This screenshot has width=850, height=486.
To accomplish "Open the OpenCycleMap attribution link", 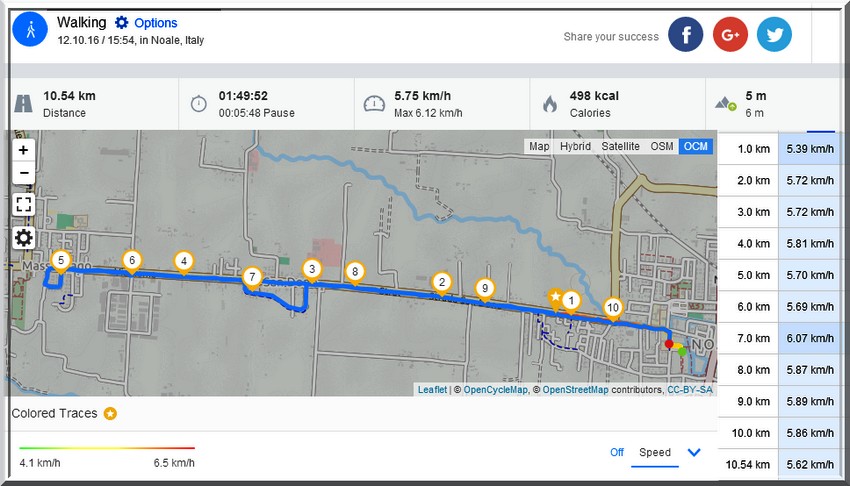I will click(x=495, y=390).
